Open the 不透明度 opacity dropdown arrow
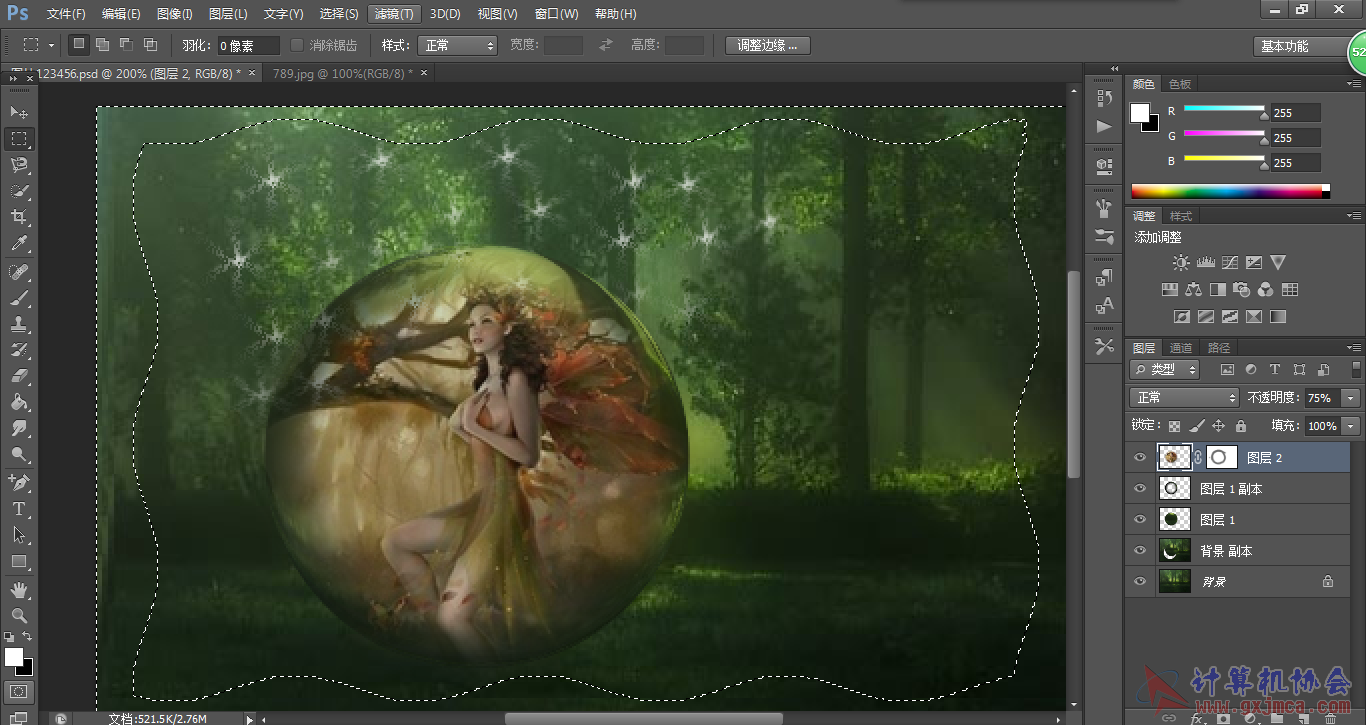This screenshot has height=725, width=1366. click(1352, 398)
